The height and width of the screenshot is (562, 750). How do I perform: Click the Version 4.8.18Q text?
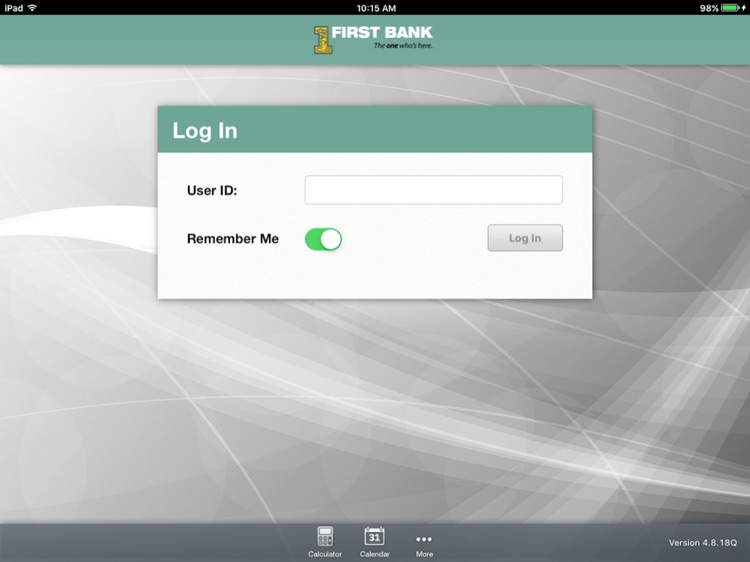(x=703, y=542)
